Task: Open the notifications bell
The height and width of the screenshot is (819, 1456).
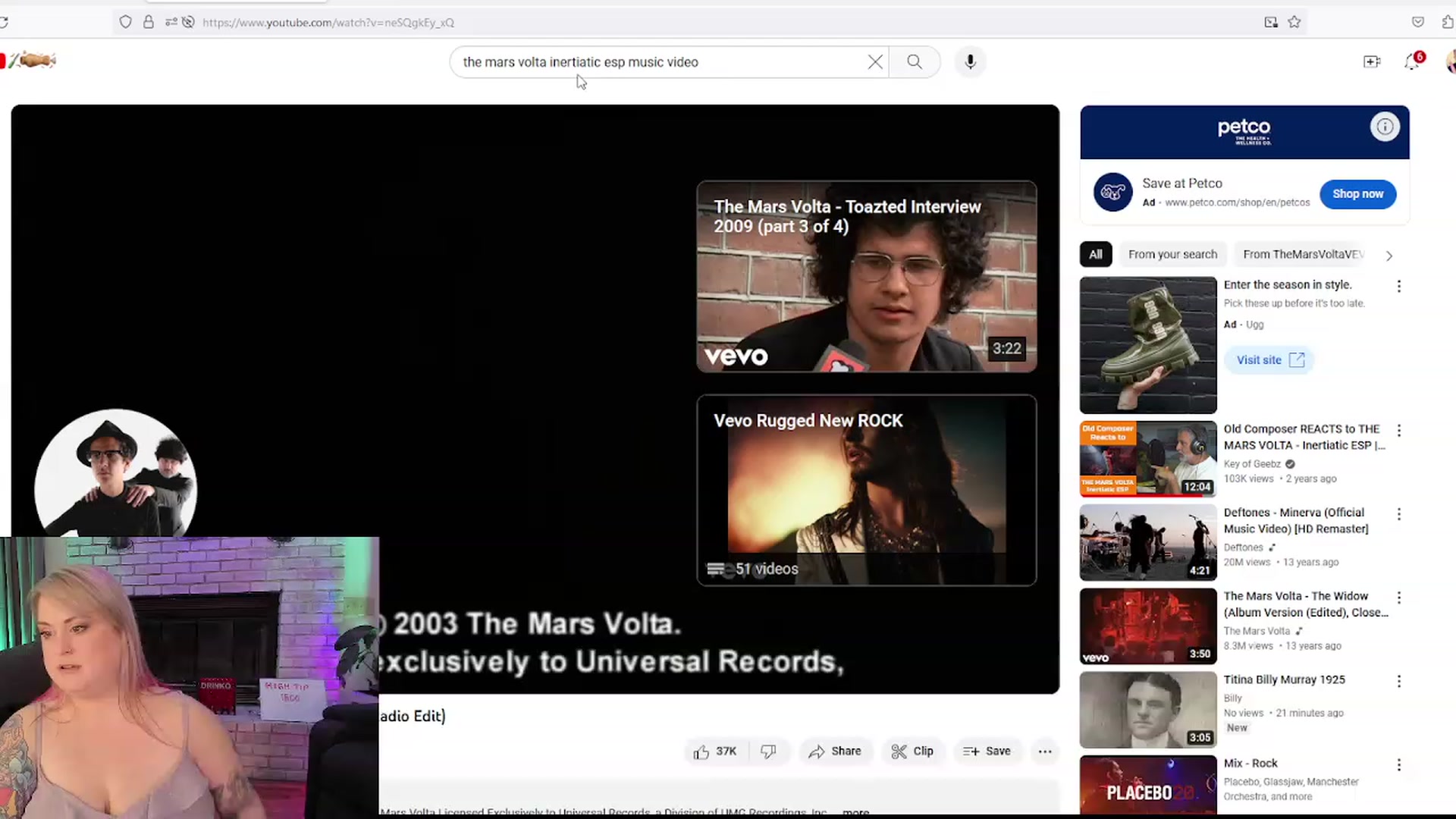Action: [x=1413, y=61]
